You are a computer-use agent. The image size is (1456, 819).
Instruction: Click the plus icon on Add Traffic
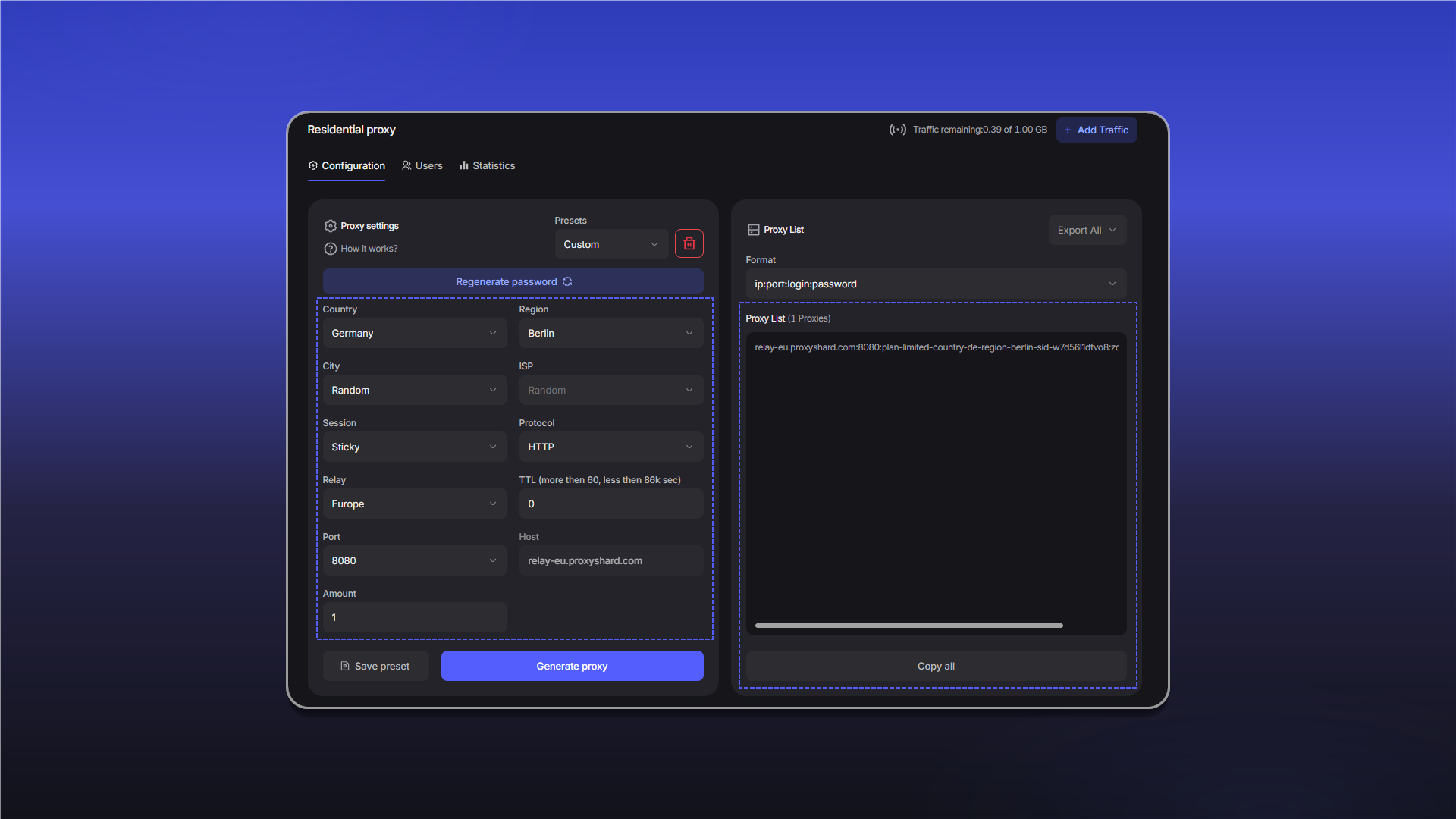pyautogui.click(x=1068, y=130)
